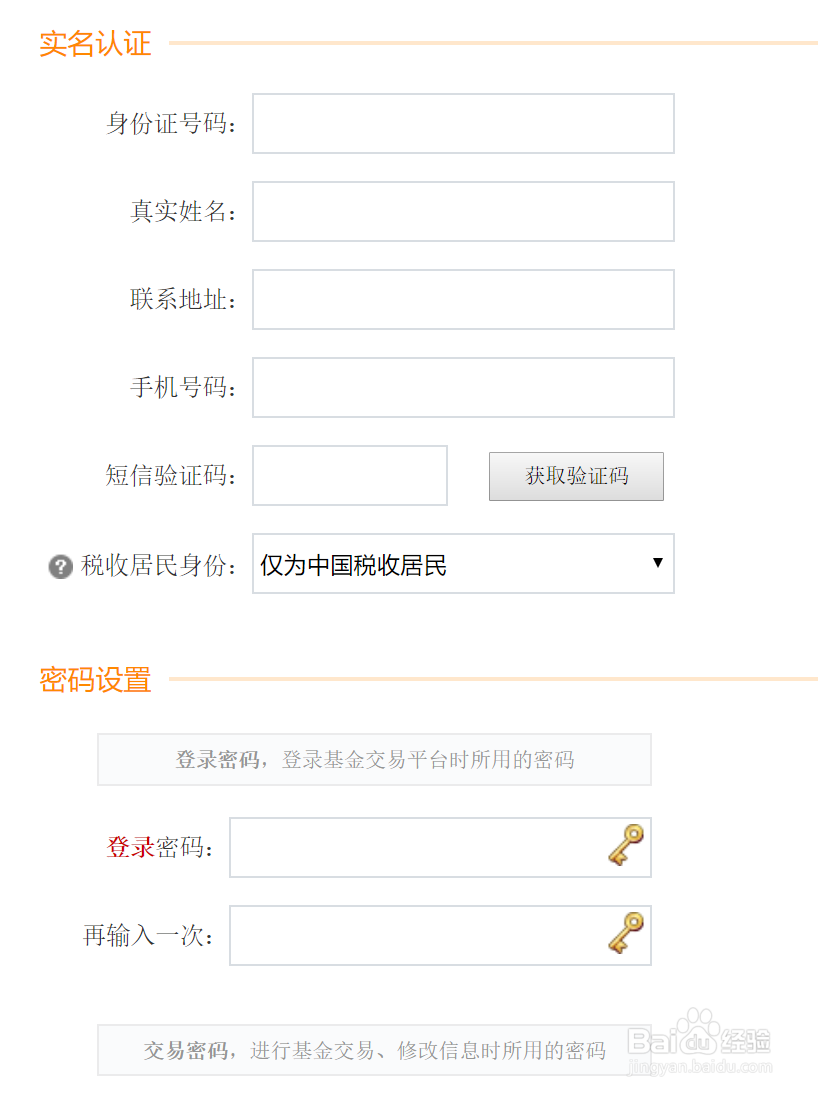Viewport: 818px width, 1095px height.
Task: Click the 短信验证码 input box
Action: coord(349,476)
